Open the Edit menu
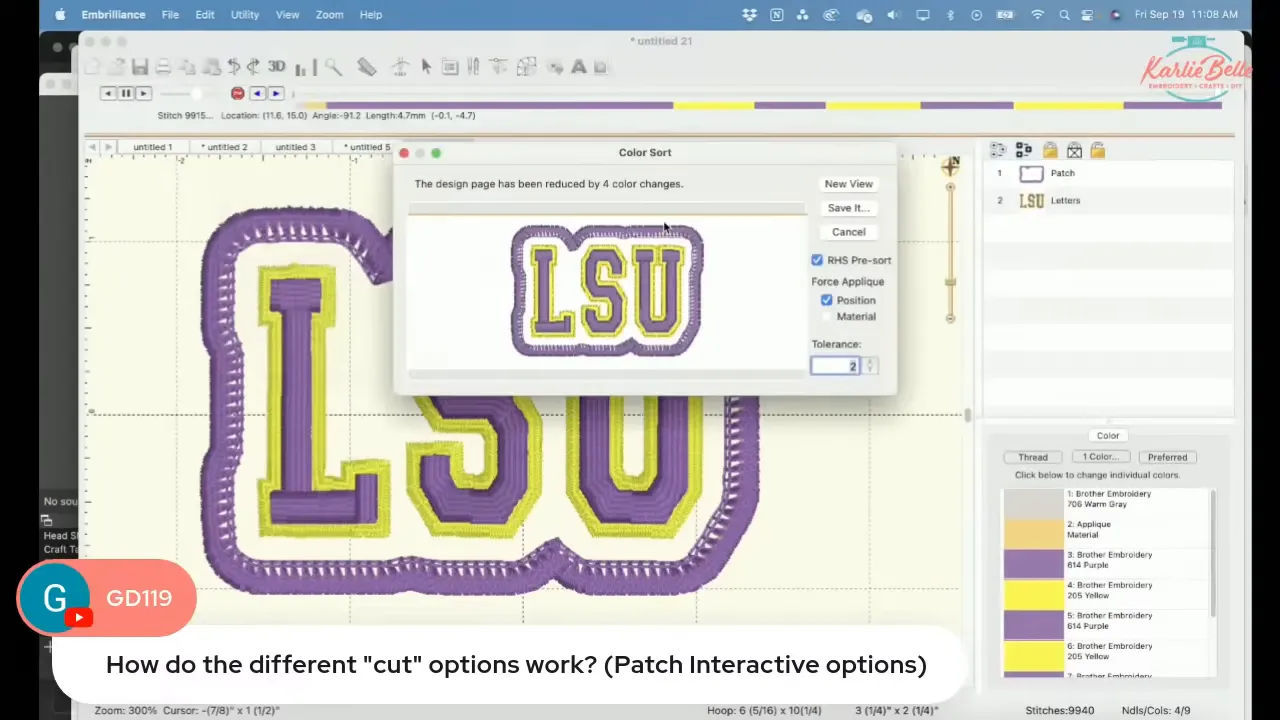The image size is (1280, 720). 205,14
